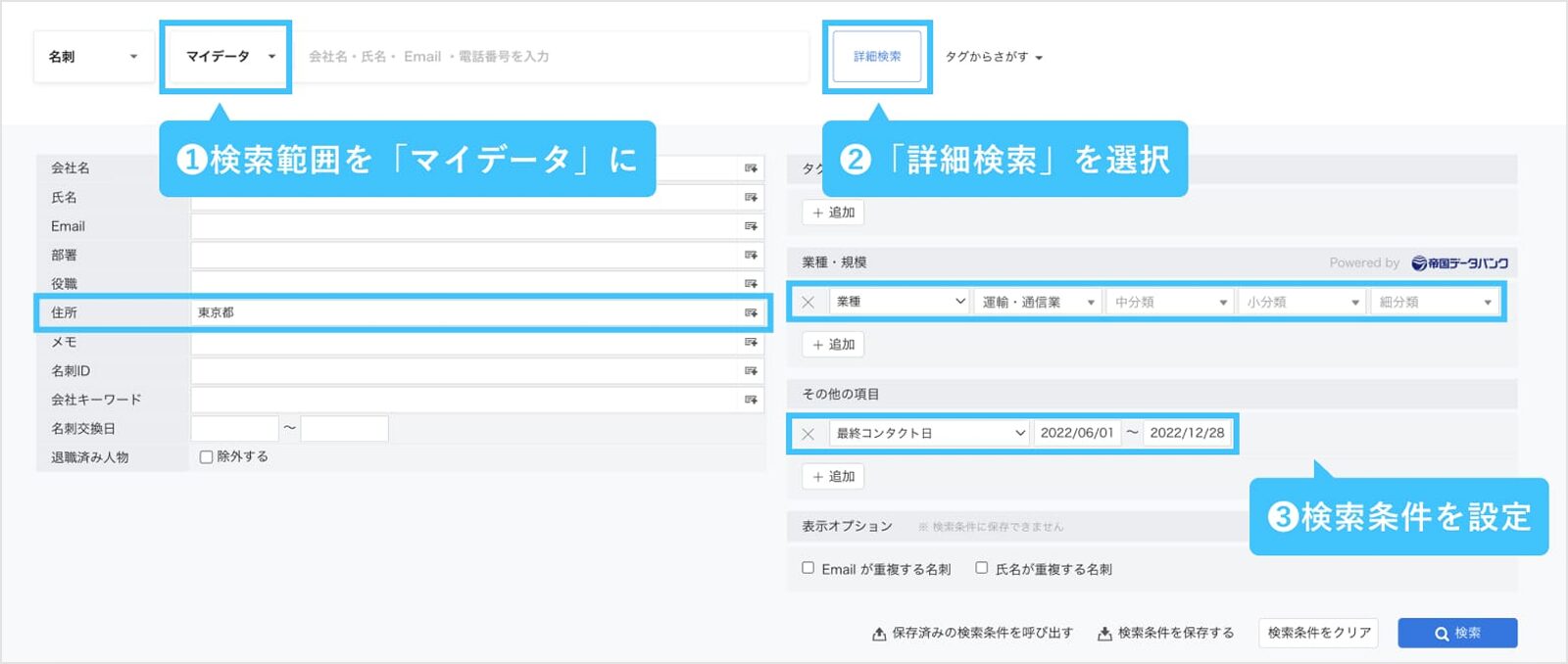
Task: Open the 業種 type dropdown
Action: pyautogui.click(x=900, y=302)
